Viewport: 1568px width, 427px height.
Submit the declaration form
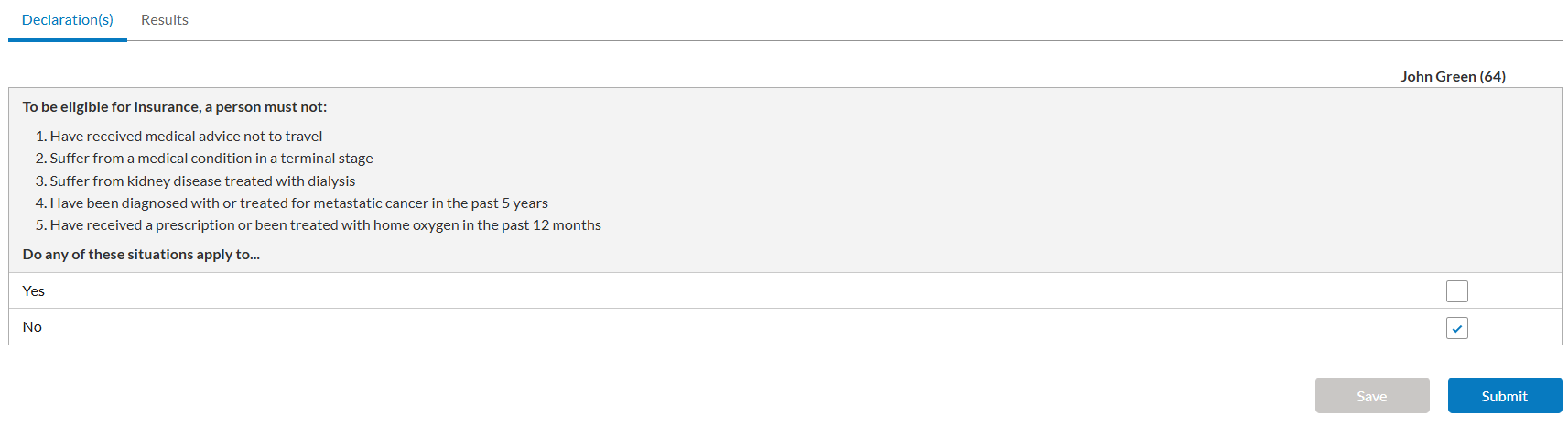1504,396
